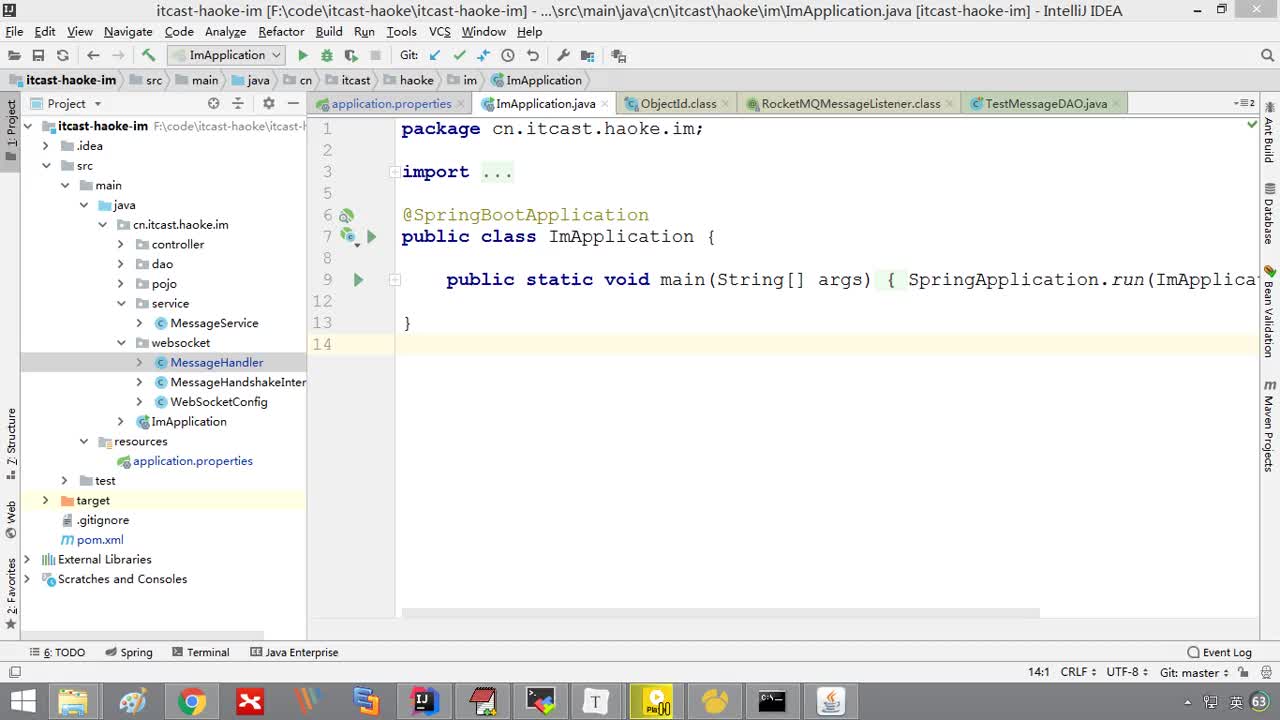The width and height of the screenshot is (1280, 720).
Task: Open the Event Log
Action: (x=1219, y=652)
